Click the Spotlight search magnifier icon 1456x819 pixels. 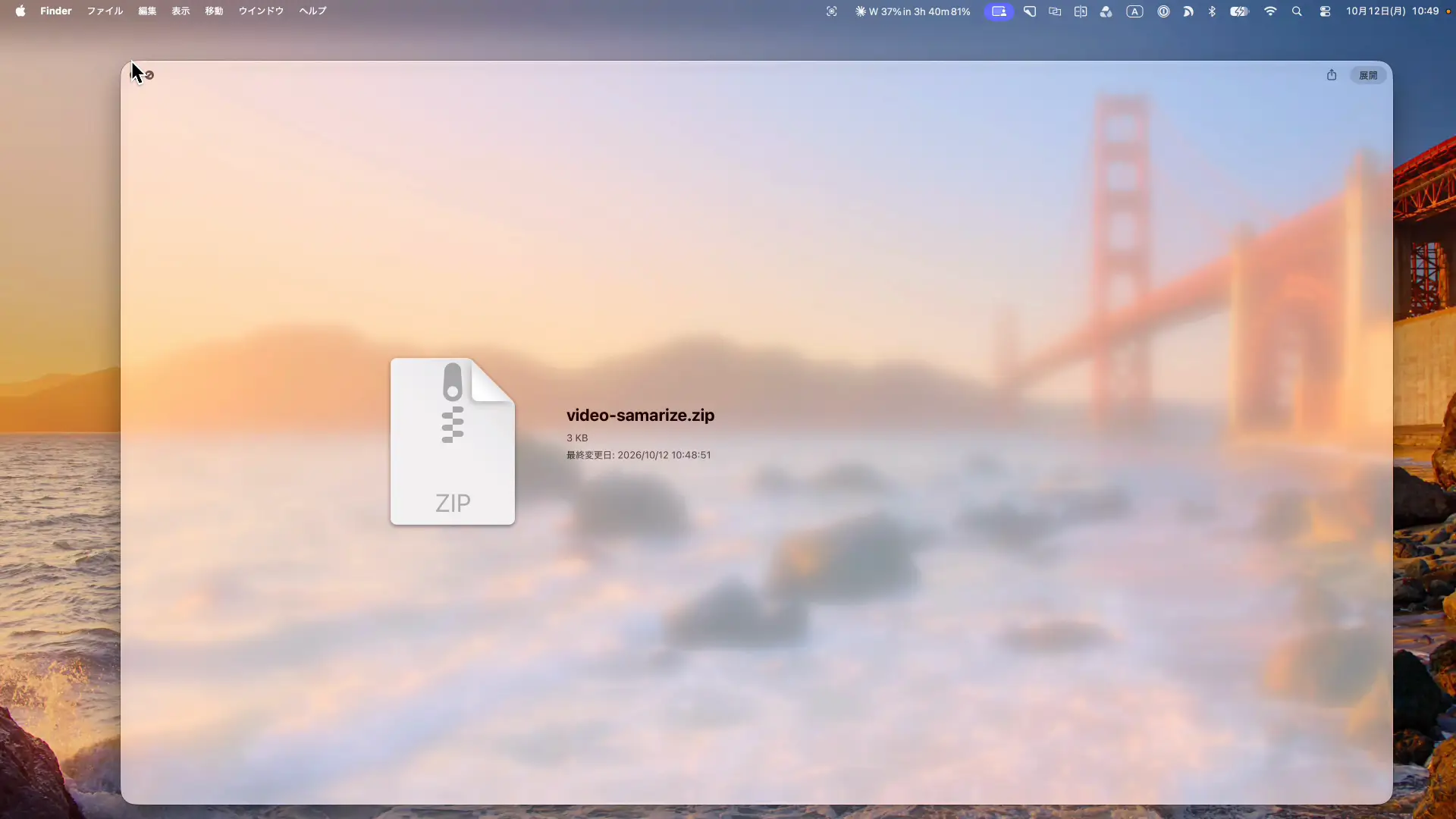[x=1297, y=11]
